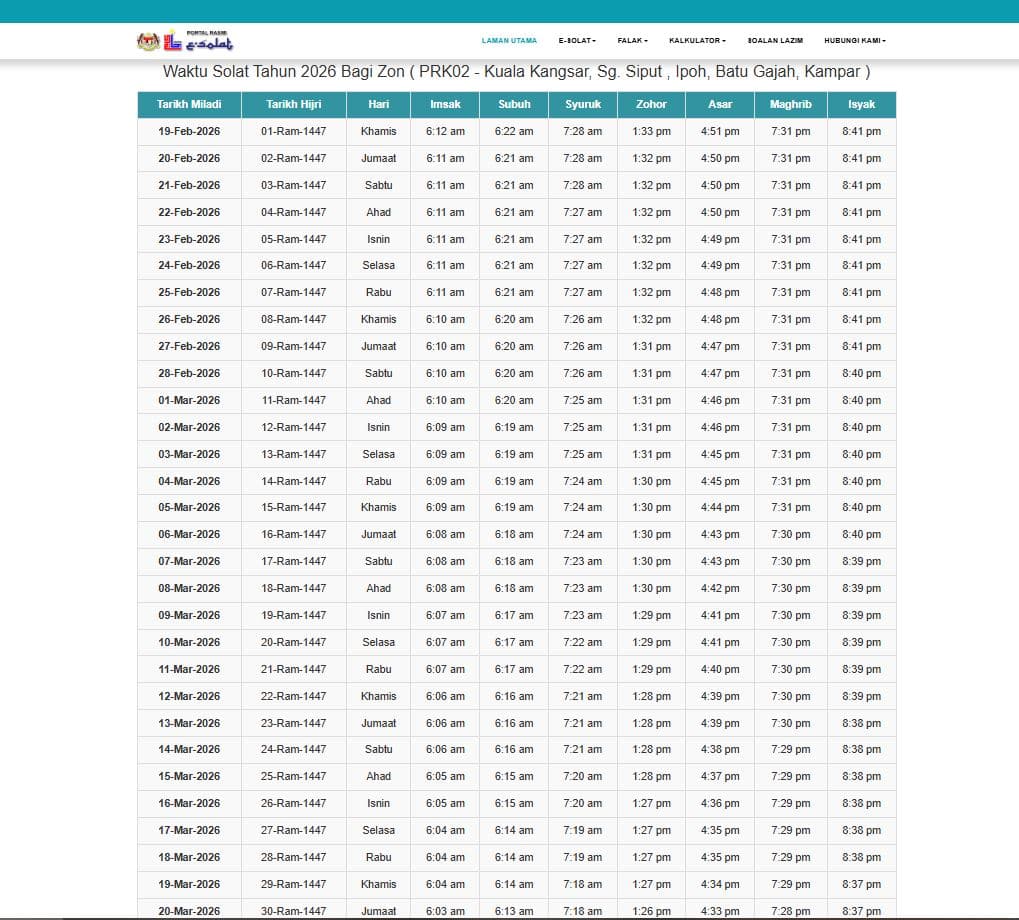Select the Imsak column header
This screenshot has height=920, width=1019.
[x=445, y=105]
